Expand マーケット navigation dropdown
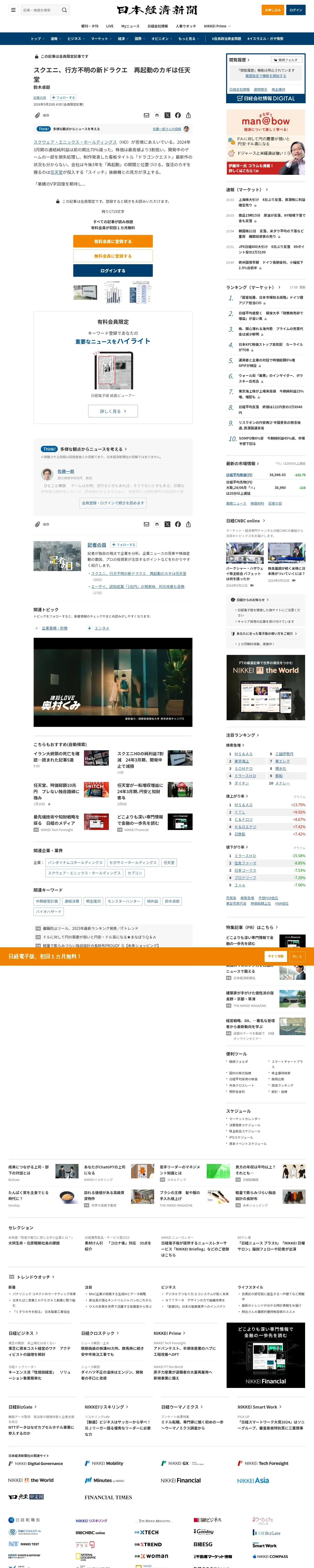 101,39
